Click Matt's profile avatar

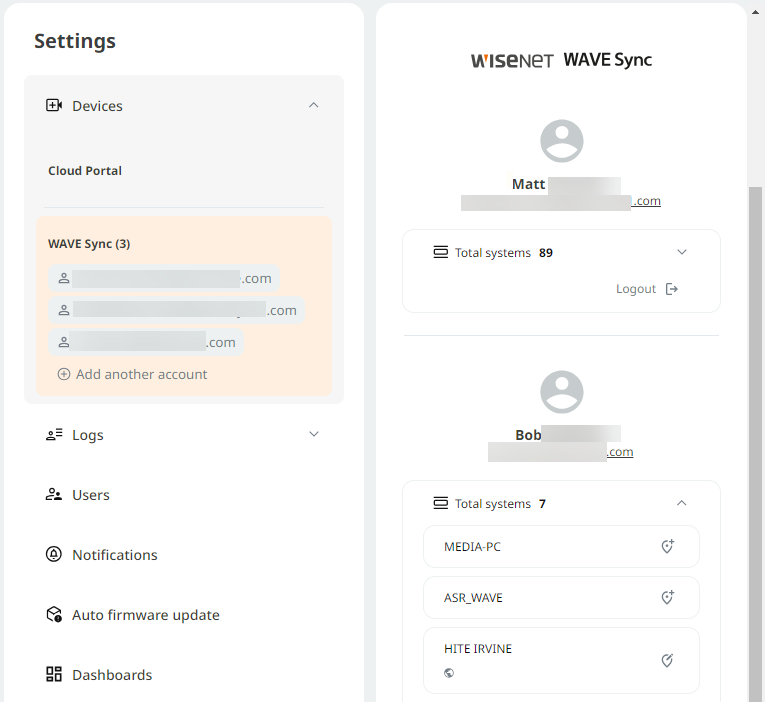[x=562, y=141]
